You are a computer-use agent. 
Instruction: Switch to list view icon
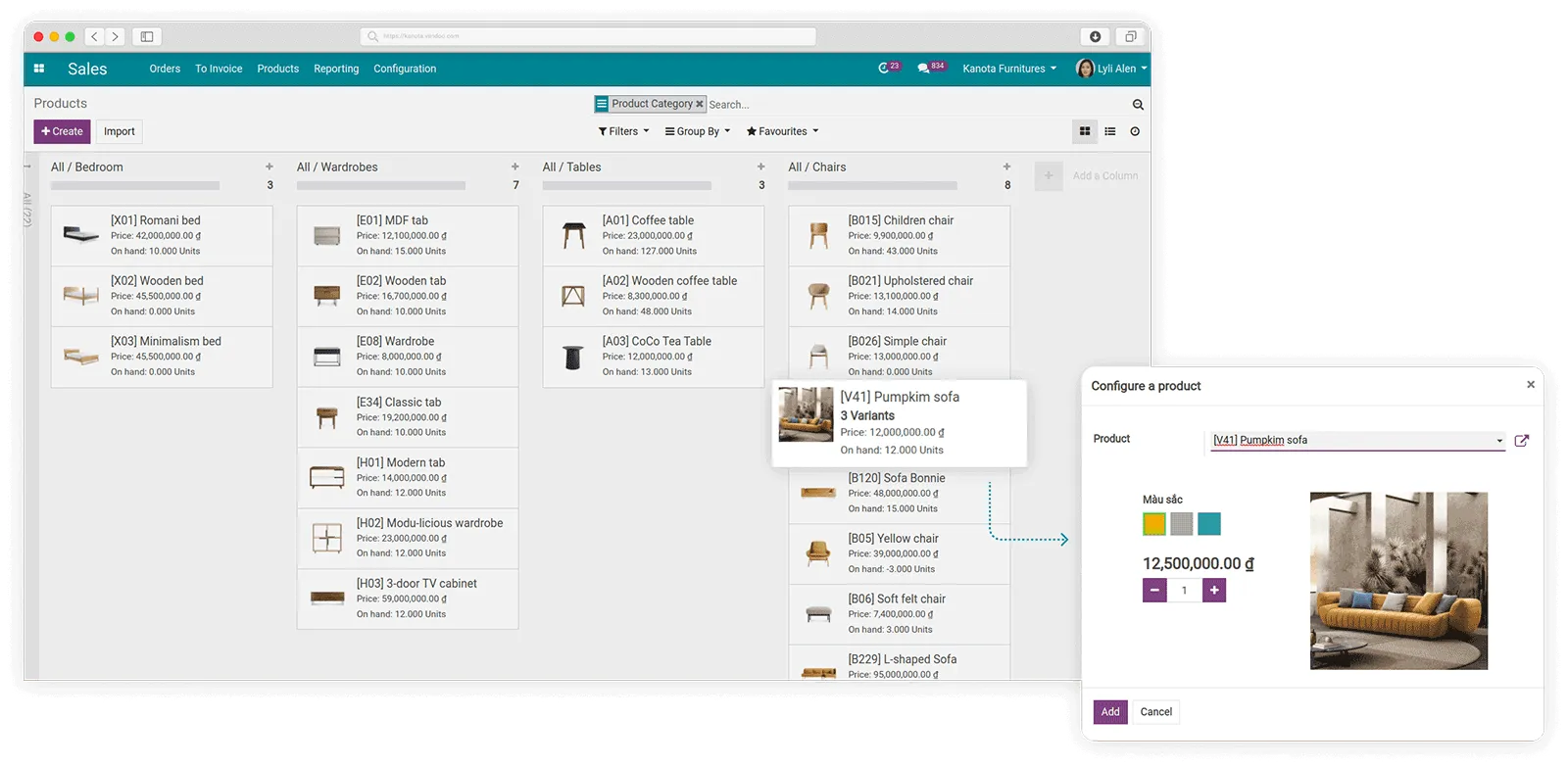pyautogui.click(x=1110, y=131)
